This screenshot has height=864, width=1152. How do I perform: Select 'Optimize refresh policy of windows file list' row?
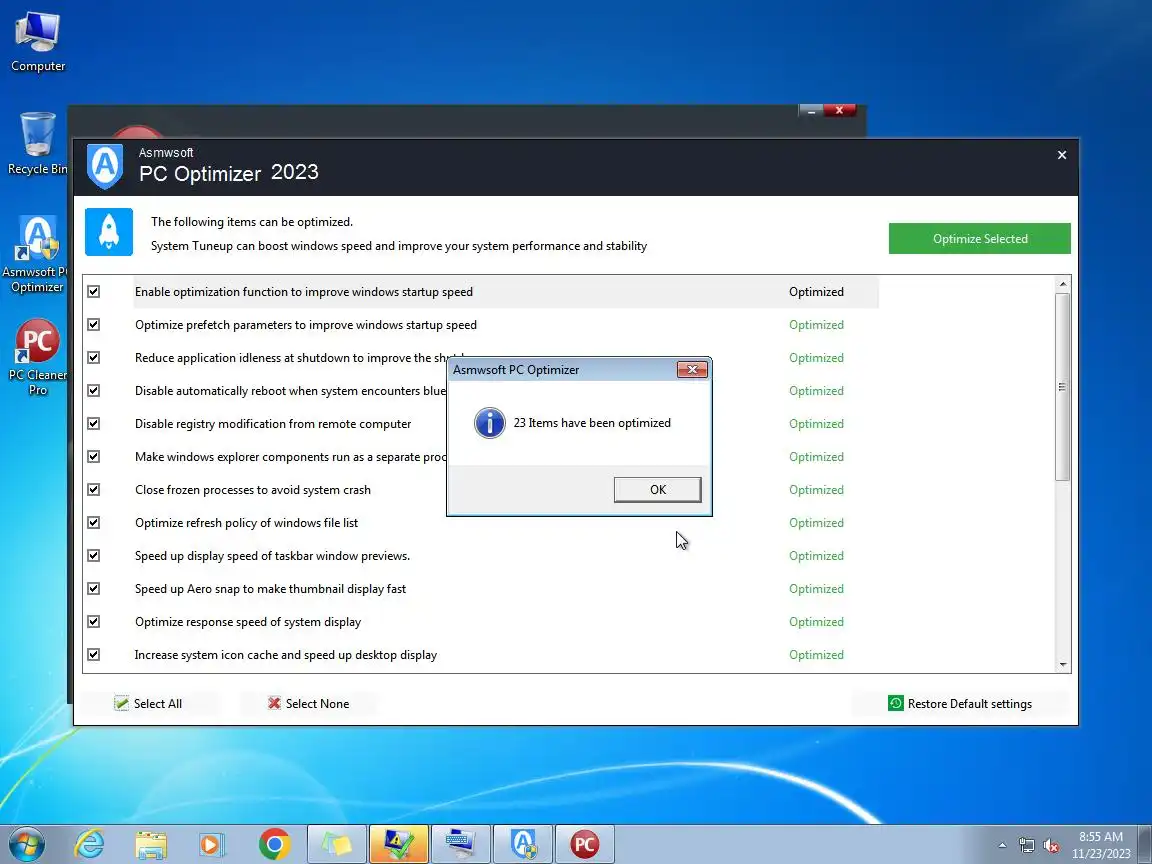247,523
